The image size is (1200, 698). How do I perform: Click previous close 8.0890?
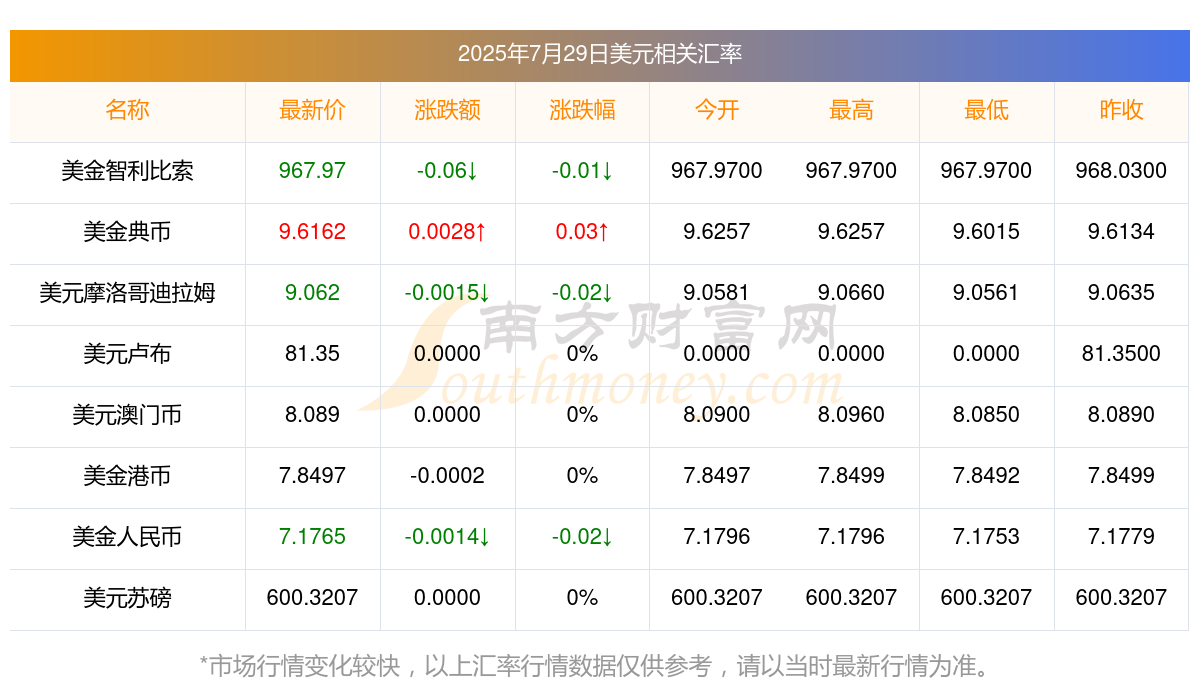coord(1121,415)
